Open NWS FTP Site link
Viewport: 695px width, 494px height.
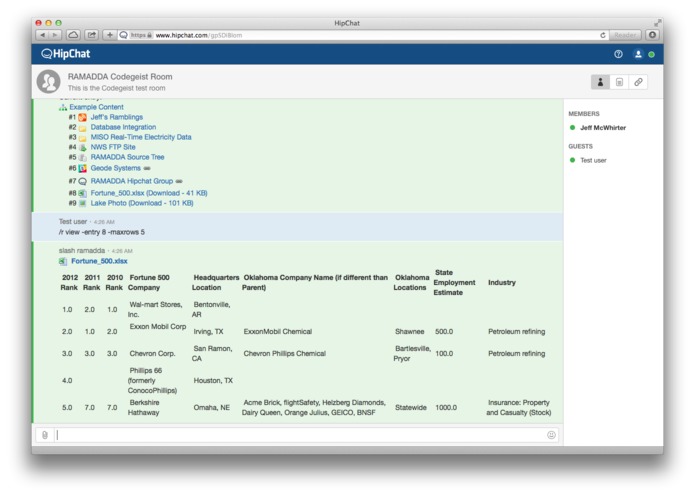click(113, 147)
